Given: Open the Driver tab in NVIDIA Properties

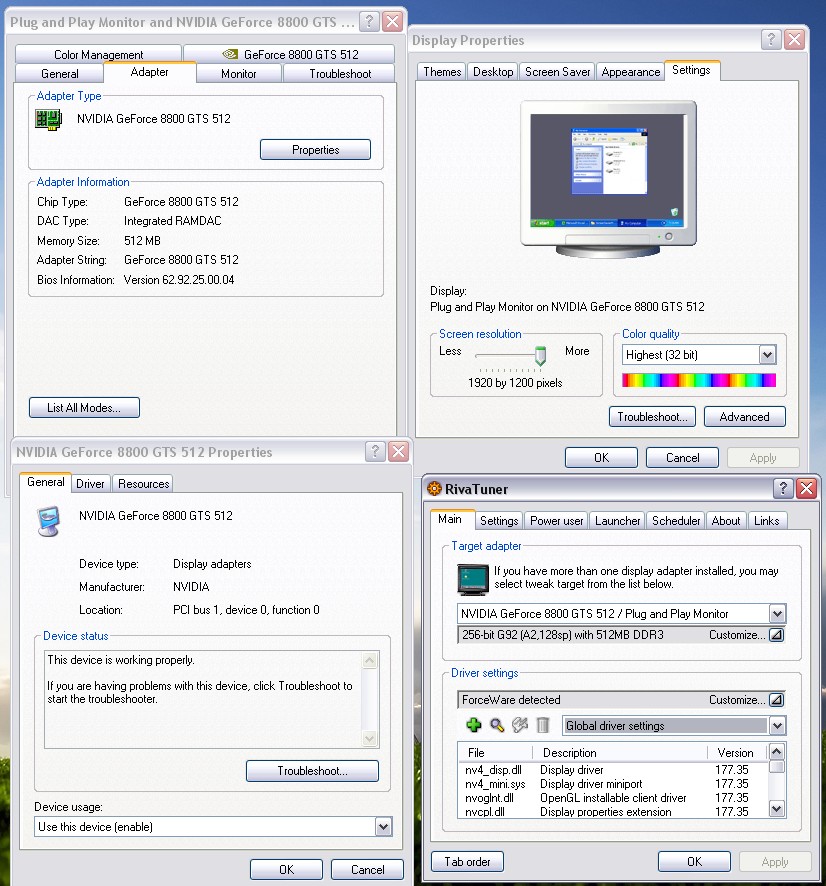Looking at the screenshot, I should 90,484.
